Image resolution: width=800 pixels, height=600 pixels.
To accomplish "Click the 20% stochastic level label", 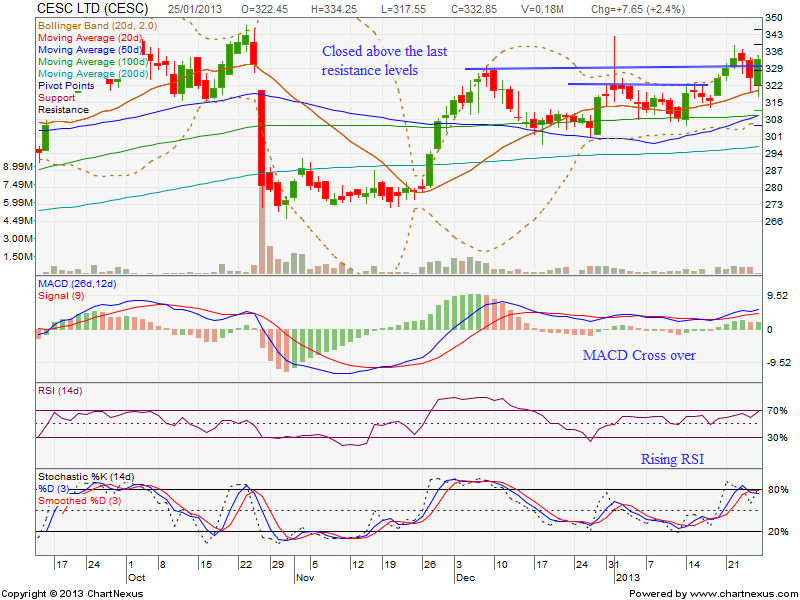I will 778,532.
